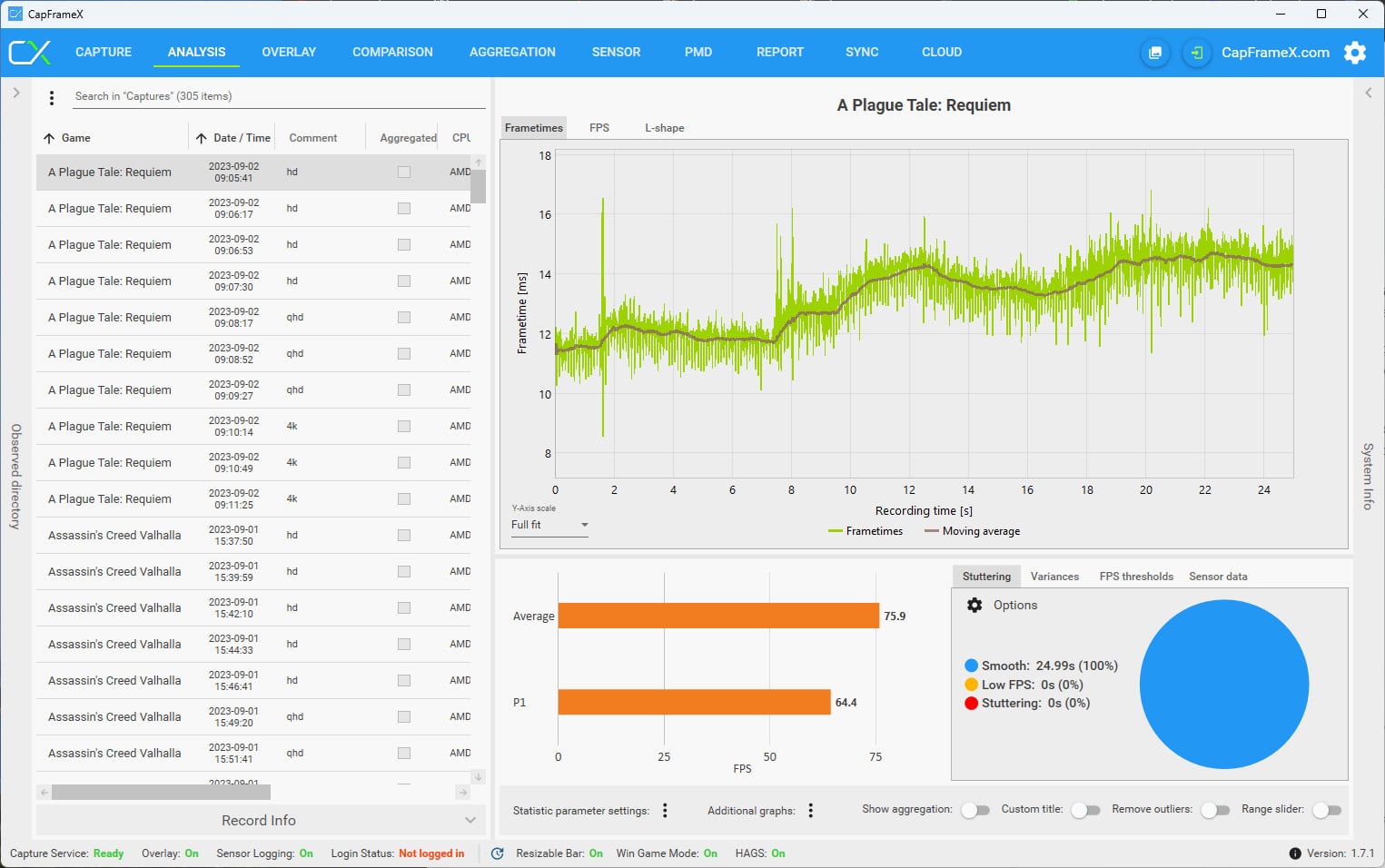This screenshot has height=868, width=1385.
Task: Switch to OVERLAY tab
Action: [x=289, y=53]
